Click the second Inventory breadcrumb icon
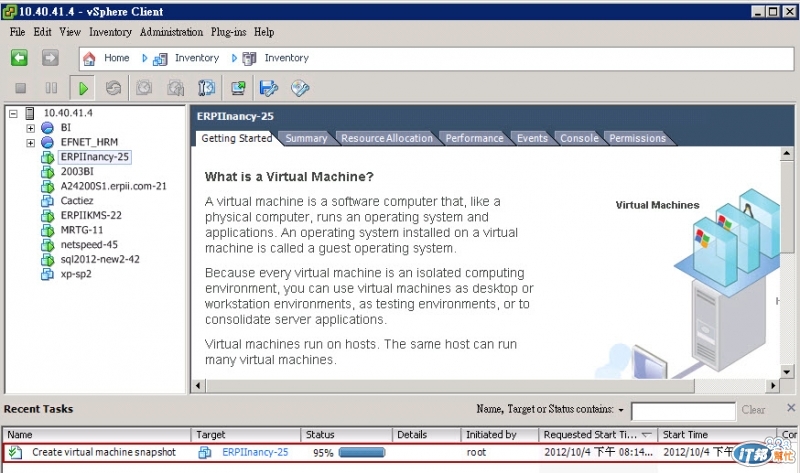800x473 pixels. pos(249,59)
